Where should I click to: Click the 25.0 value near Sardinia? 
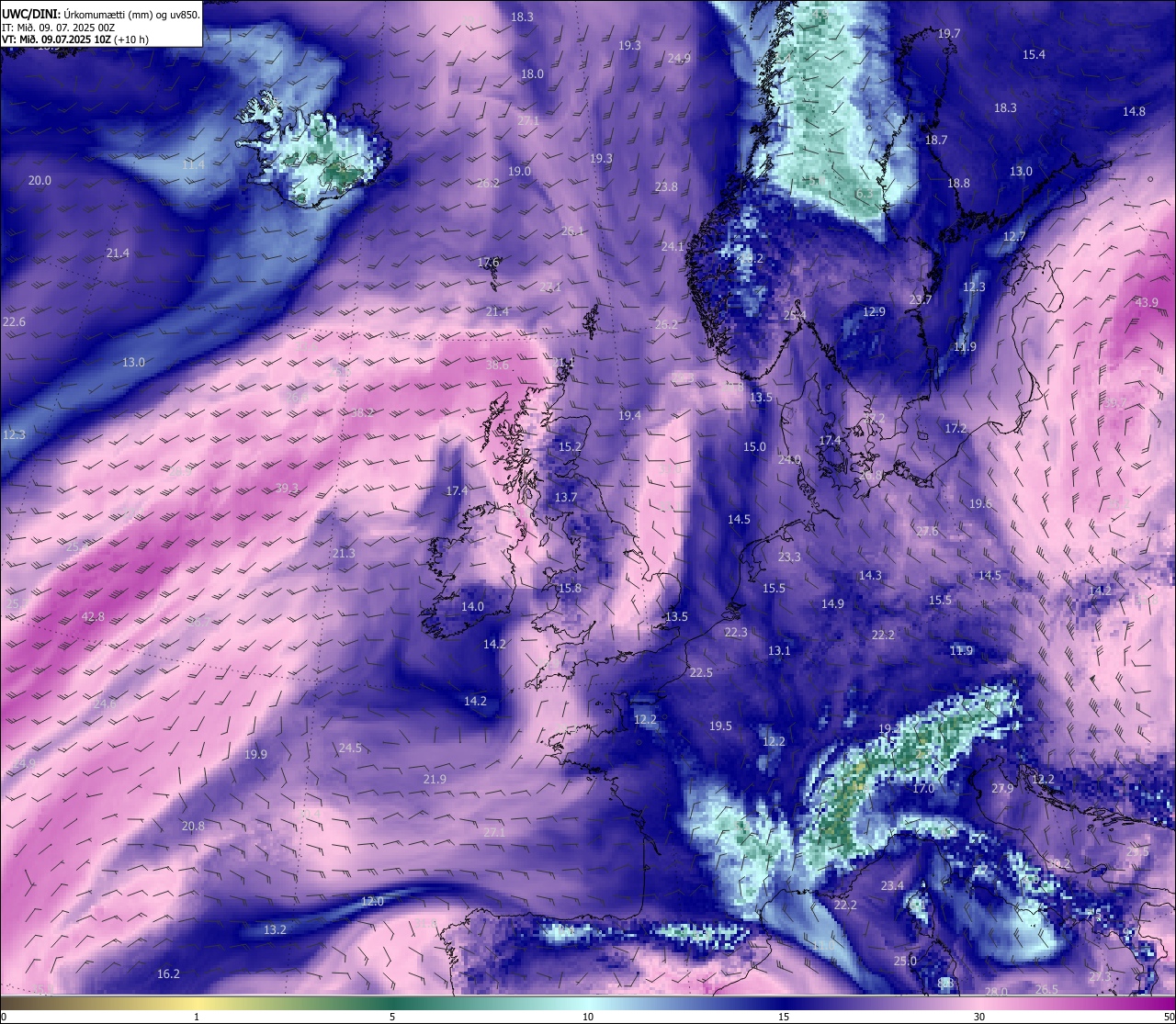[905, 961]
